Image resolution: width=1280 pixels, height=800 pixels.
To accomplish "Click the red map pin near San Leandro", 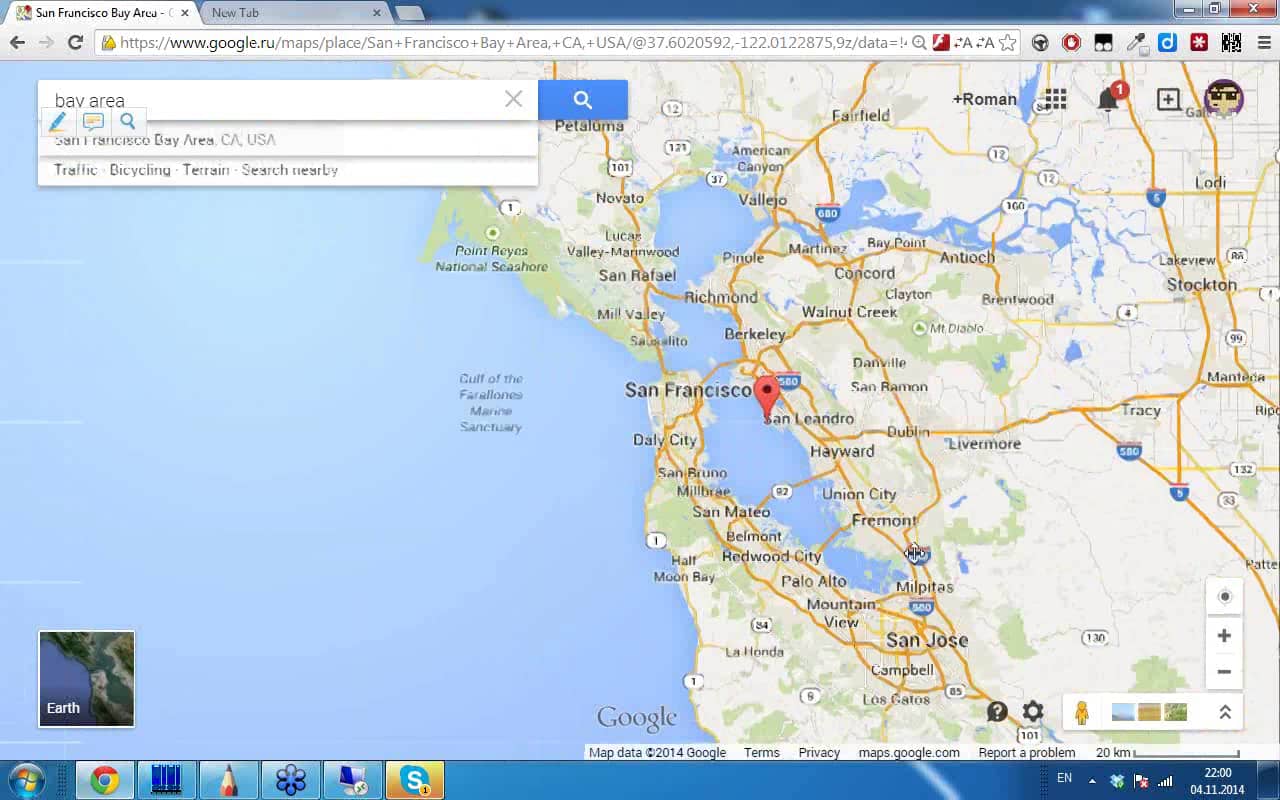I will point(767,396).
